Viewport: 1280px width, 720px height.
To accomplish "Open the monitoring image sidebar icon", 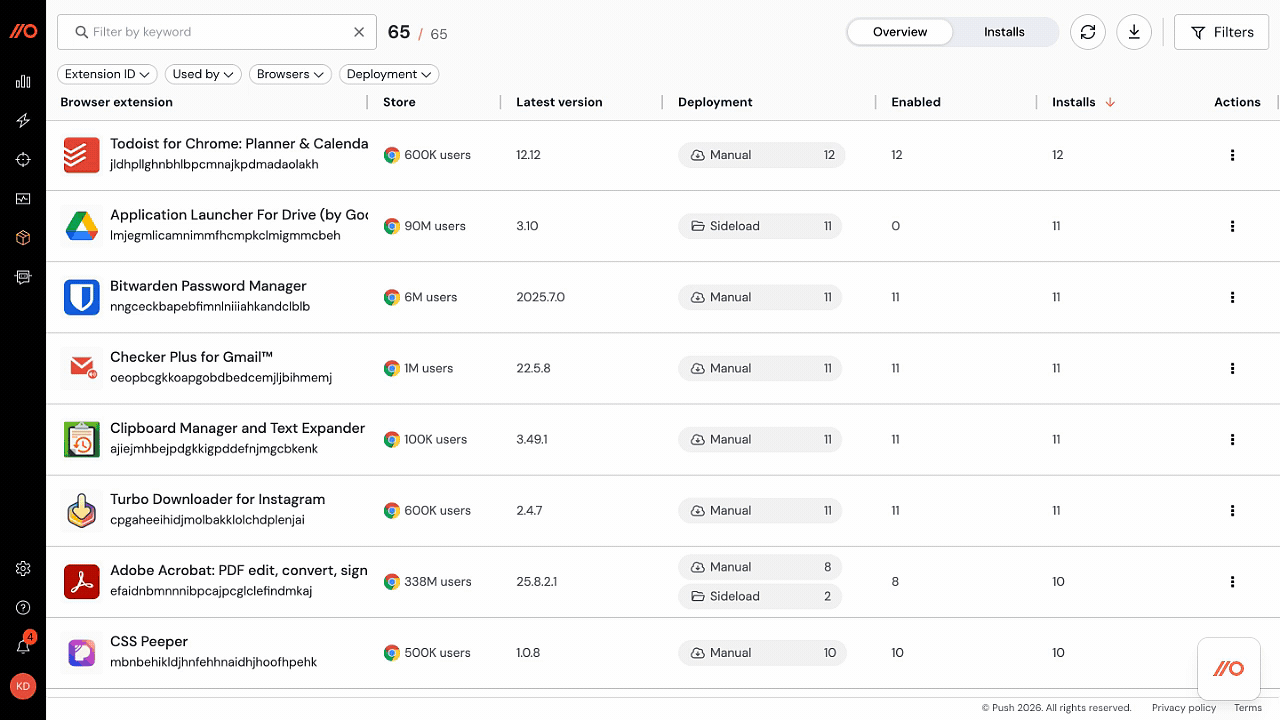I will click(x=22, y=198).
